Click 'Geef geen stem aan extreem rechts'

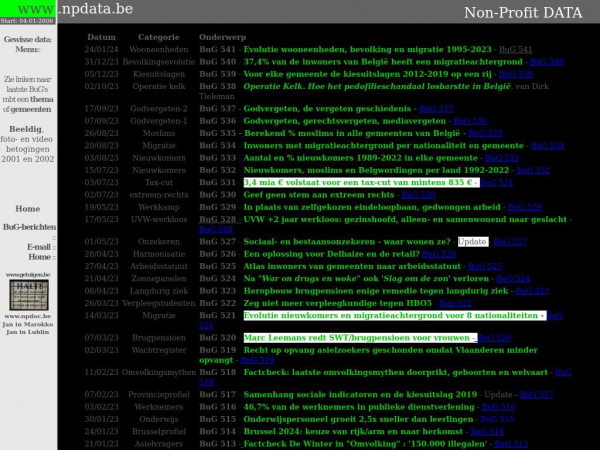pos(319,195)
